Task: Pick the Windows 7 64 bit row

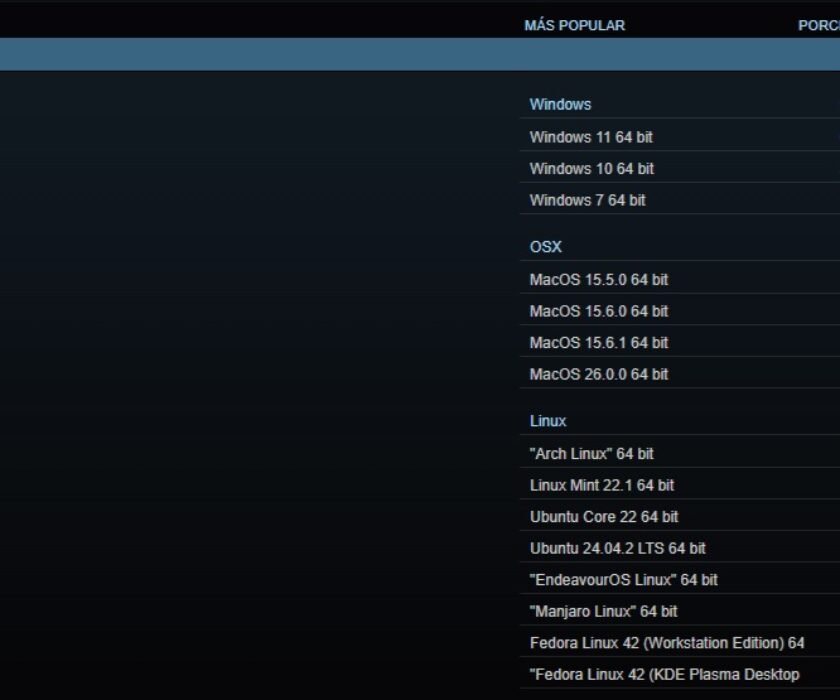Action: click(x=587, y=200)
